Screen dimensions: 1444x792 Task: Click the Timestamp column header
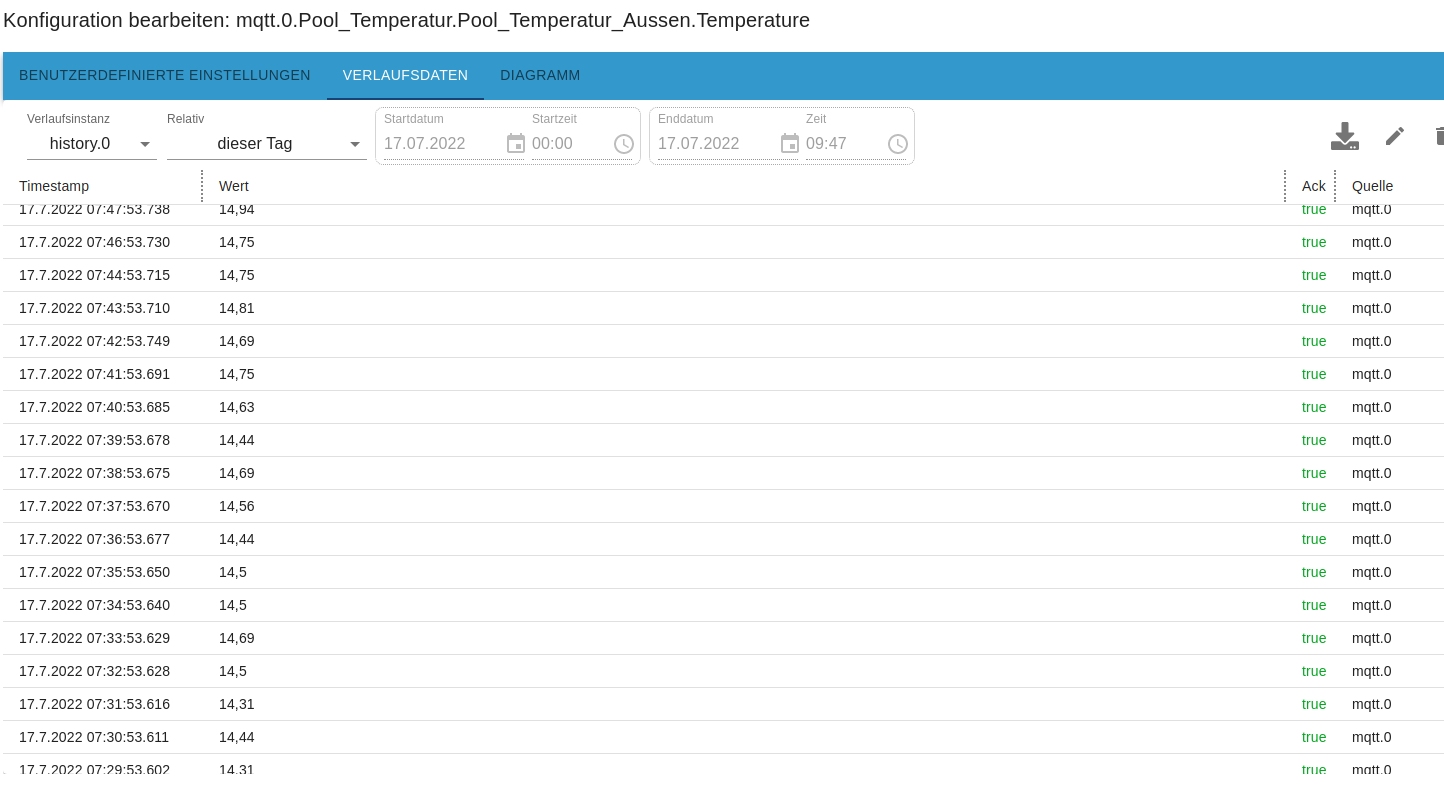click(x=54, y=186)
